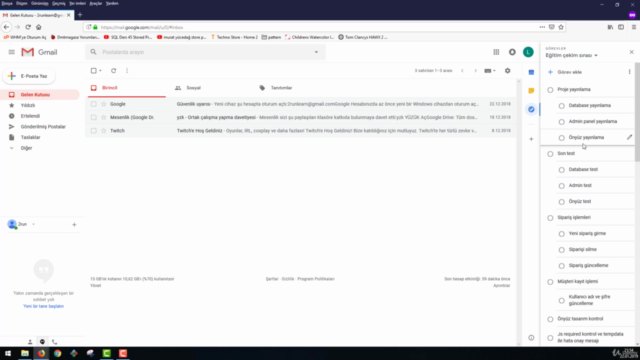Select the Google email checkbox
640x360 pixels.
click(93, 104)
